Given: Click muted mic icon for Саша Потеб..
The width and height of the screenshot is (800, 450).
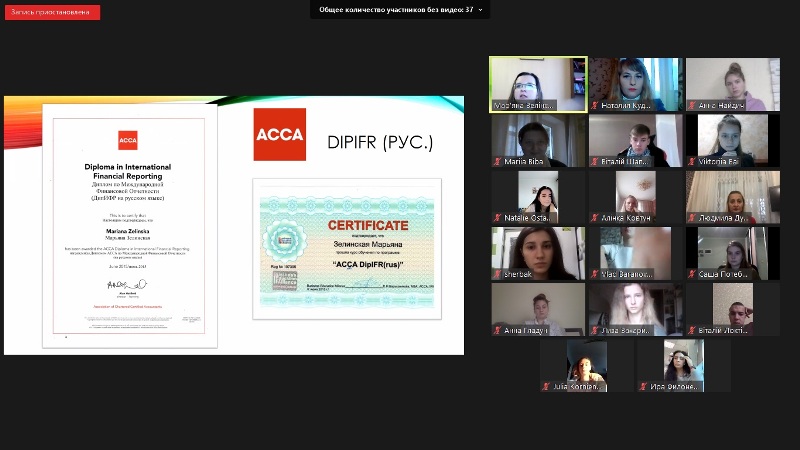Looking at the screenshot, I should point(692,274).
